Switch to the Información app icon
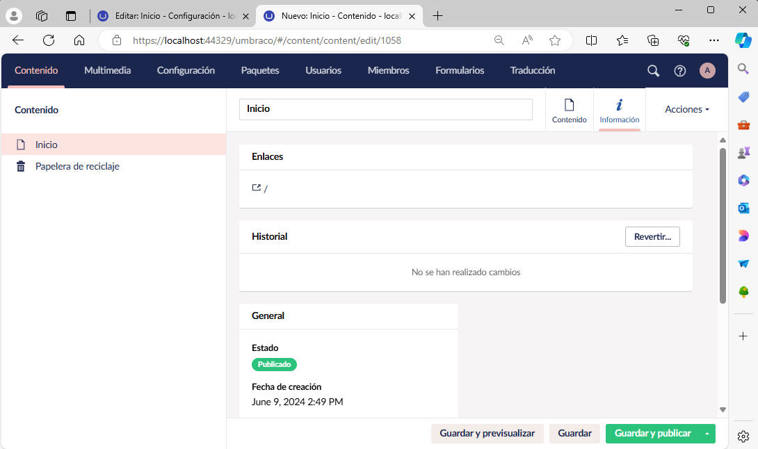This screenshot has height=449, width=758. click(x=619, y=110)
